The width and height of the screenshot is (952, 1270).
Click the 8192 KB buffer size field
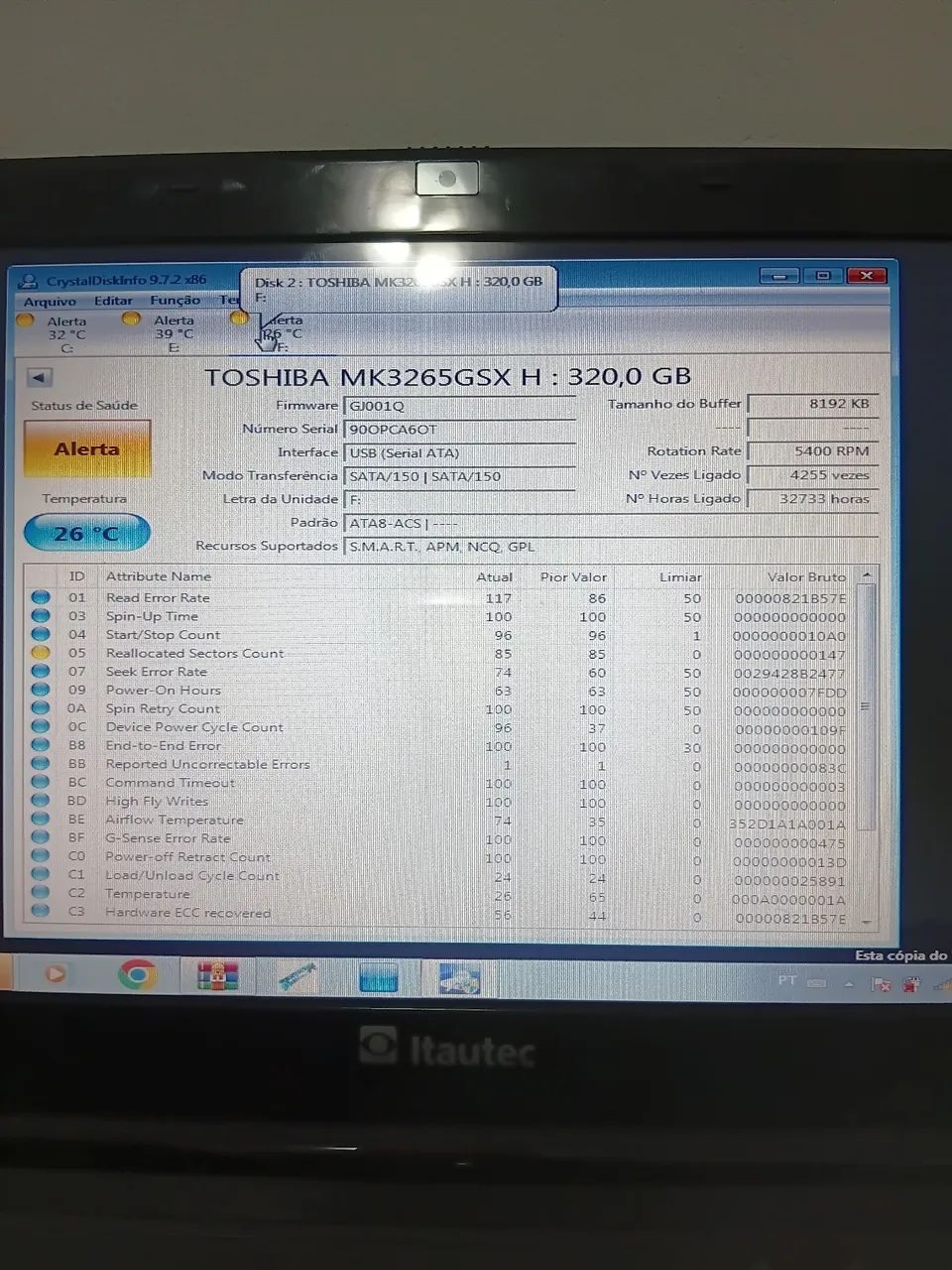pyautogui.click(x=812, y=404)
